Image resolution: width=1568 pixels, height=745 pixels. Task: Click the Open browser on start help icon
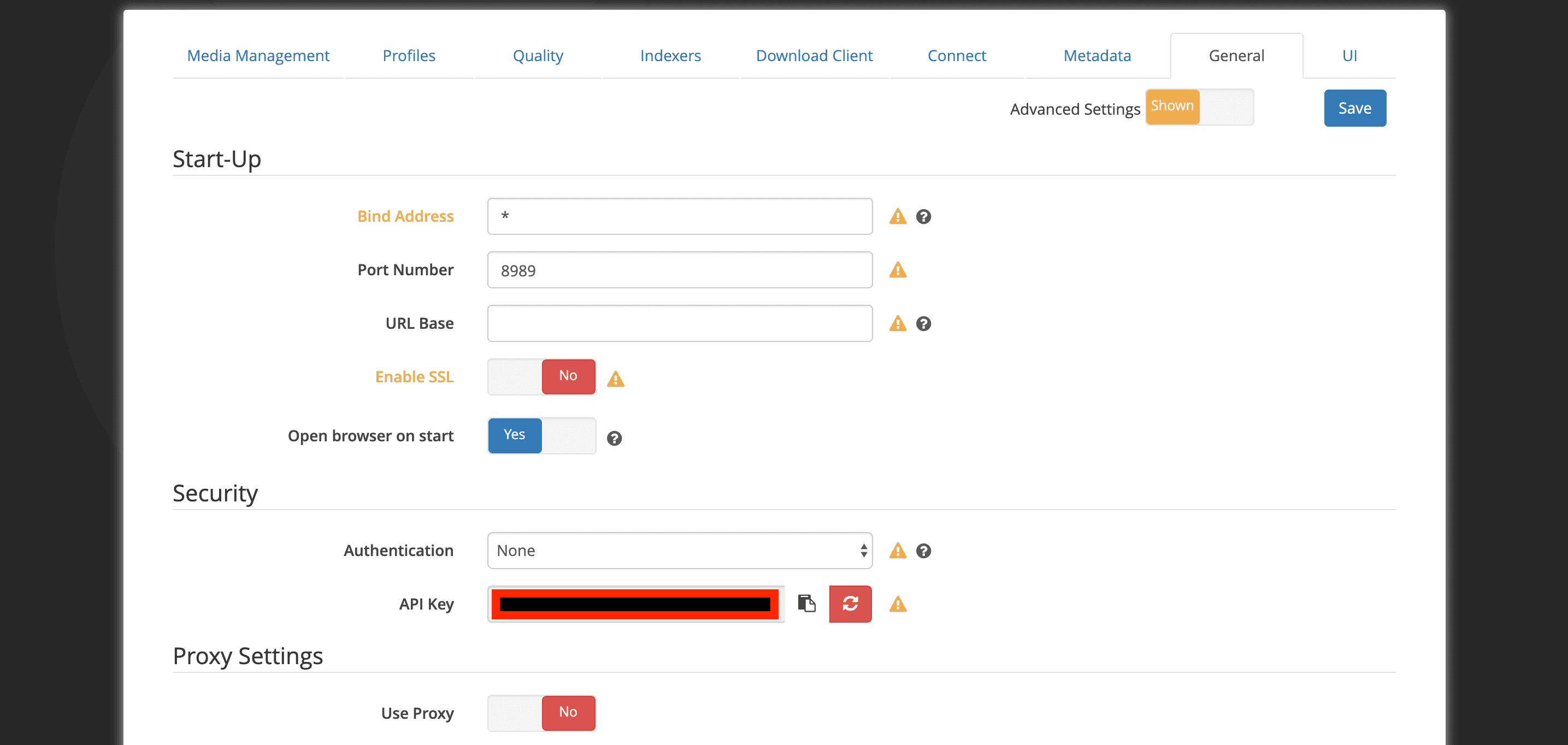click(x=615, y=437)
